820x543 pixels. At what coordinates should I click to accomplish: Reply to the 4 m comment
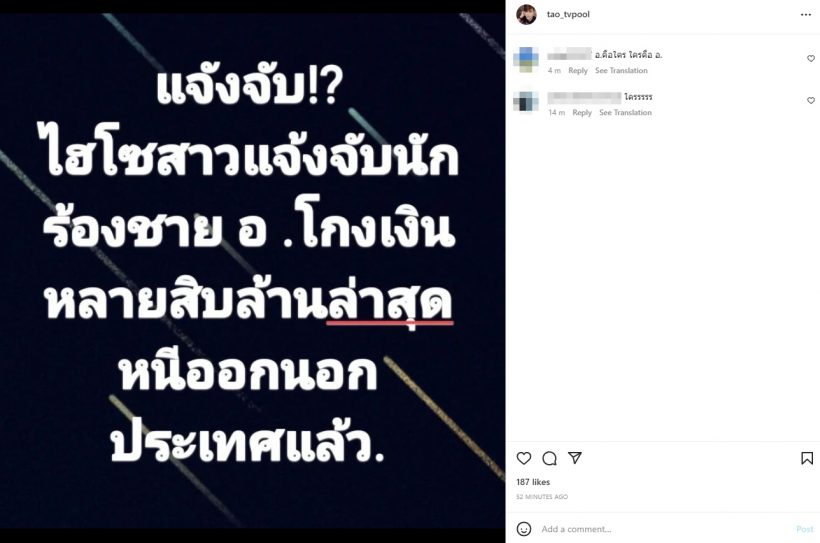click(578, 71)
